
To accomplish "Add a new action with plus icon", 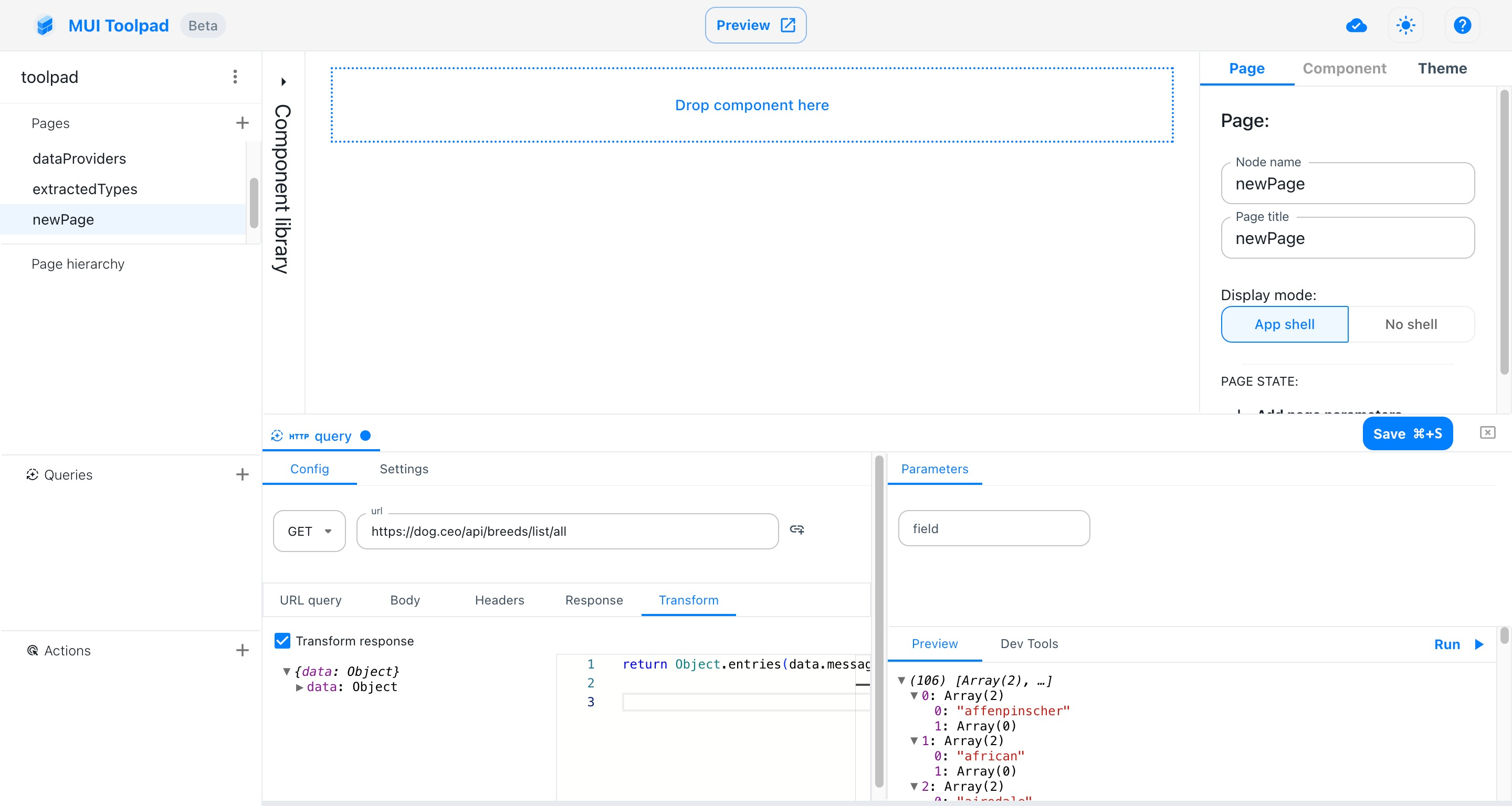I will tap(242, 650).
